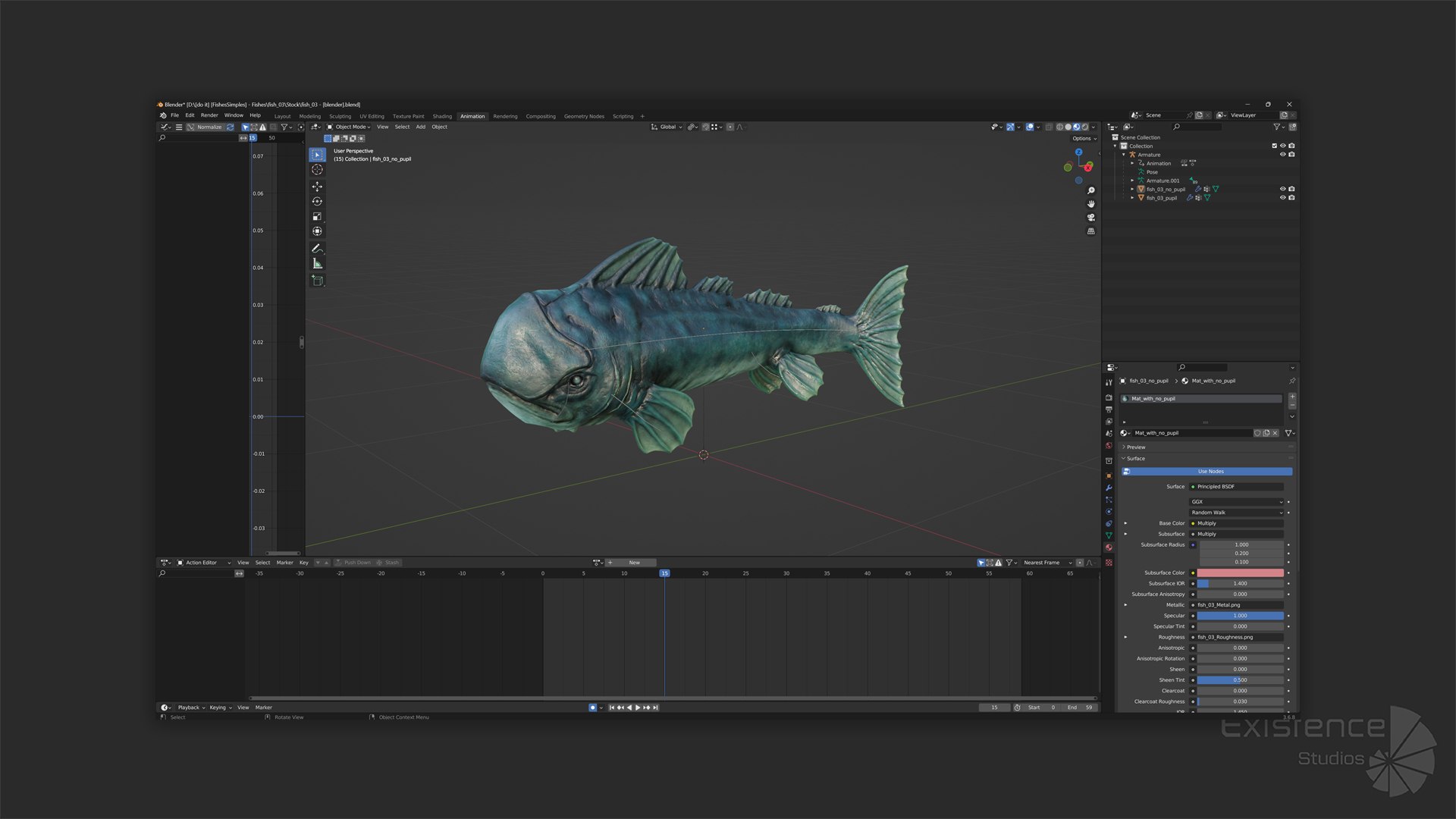The width and height of the screenshot is (1456, 819).
Task: Expand the Animation tree item
Action: [x=1132, y=164]
